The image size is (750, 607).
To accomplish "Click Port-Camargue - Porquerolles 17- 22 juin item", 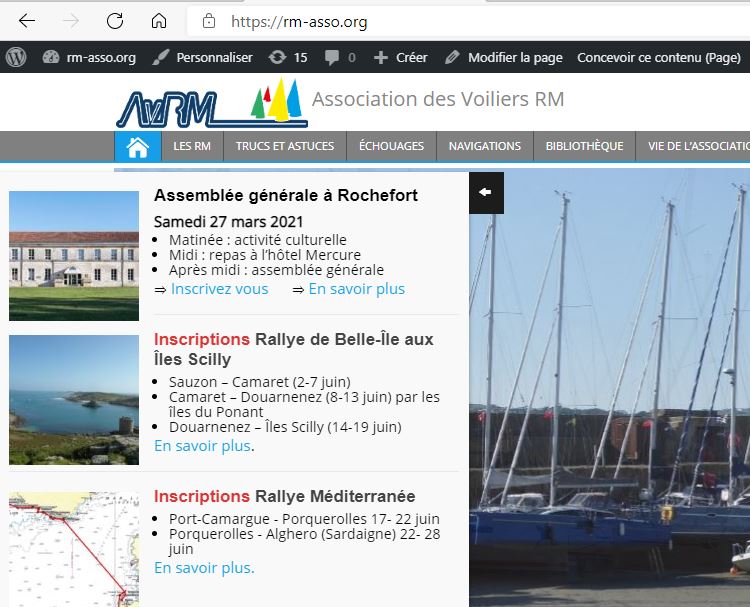I will [x=304, y=519].
